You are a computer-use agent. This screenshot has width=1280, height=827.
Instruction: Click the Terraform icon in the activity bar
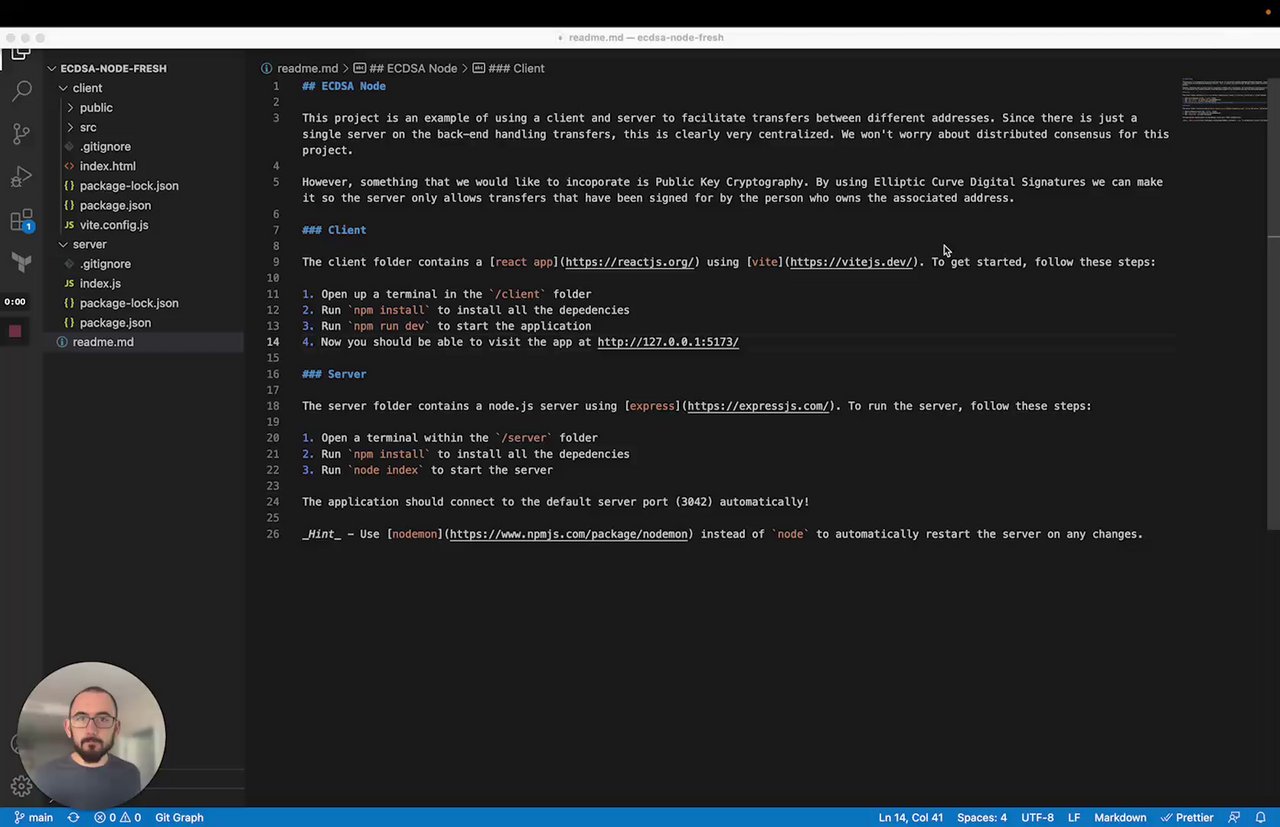coord(21,262)
